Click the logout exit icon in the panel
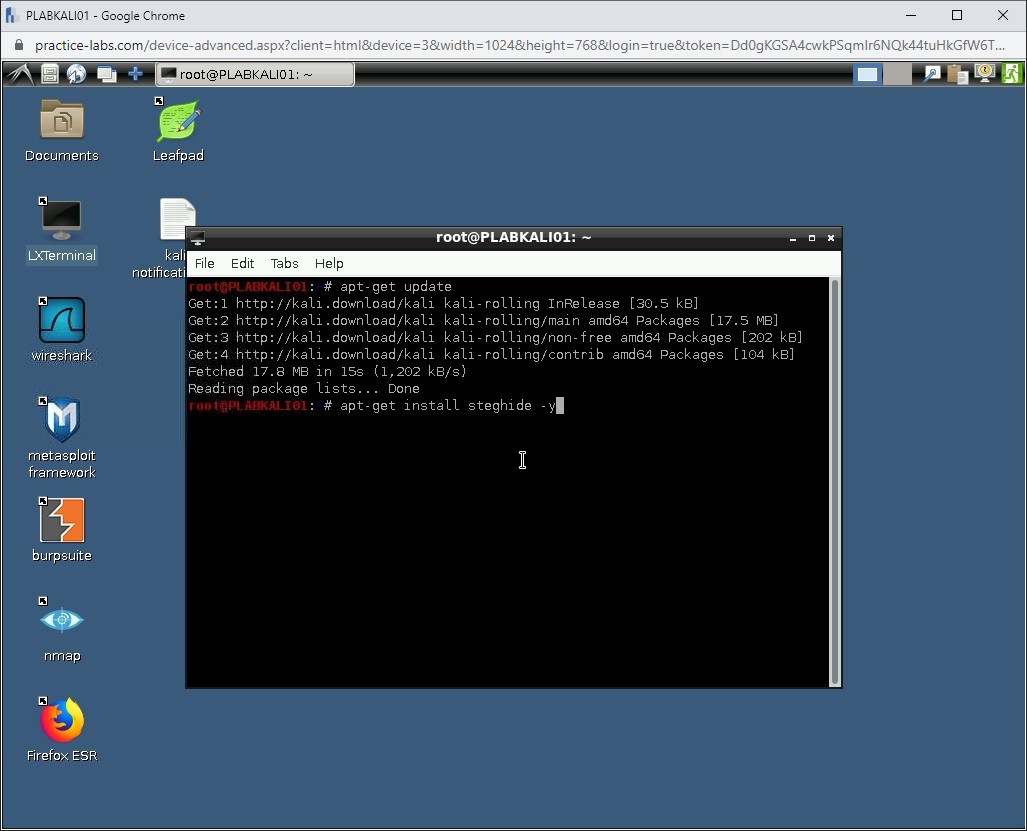This screenshot has height=831, width=1027. coord(1012,74)
